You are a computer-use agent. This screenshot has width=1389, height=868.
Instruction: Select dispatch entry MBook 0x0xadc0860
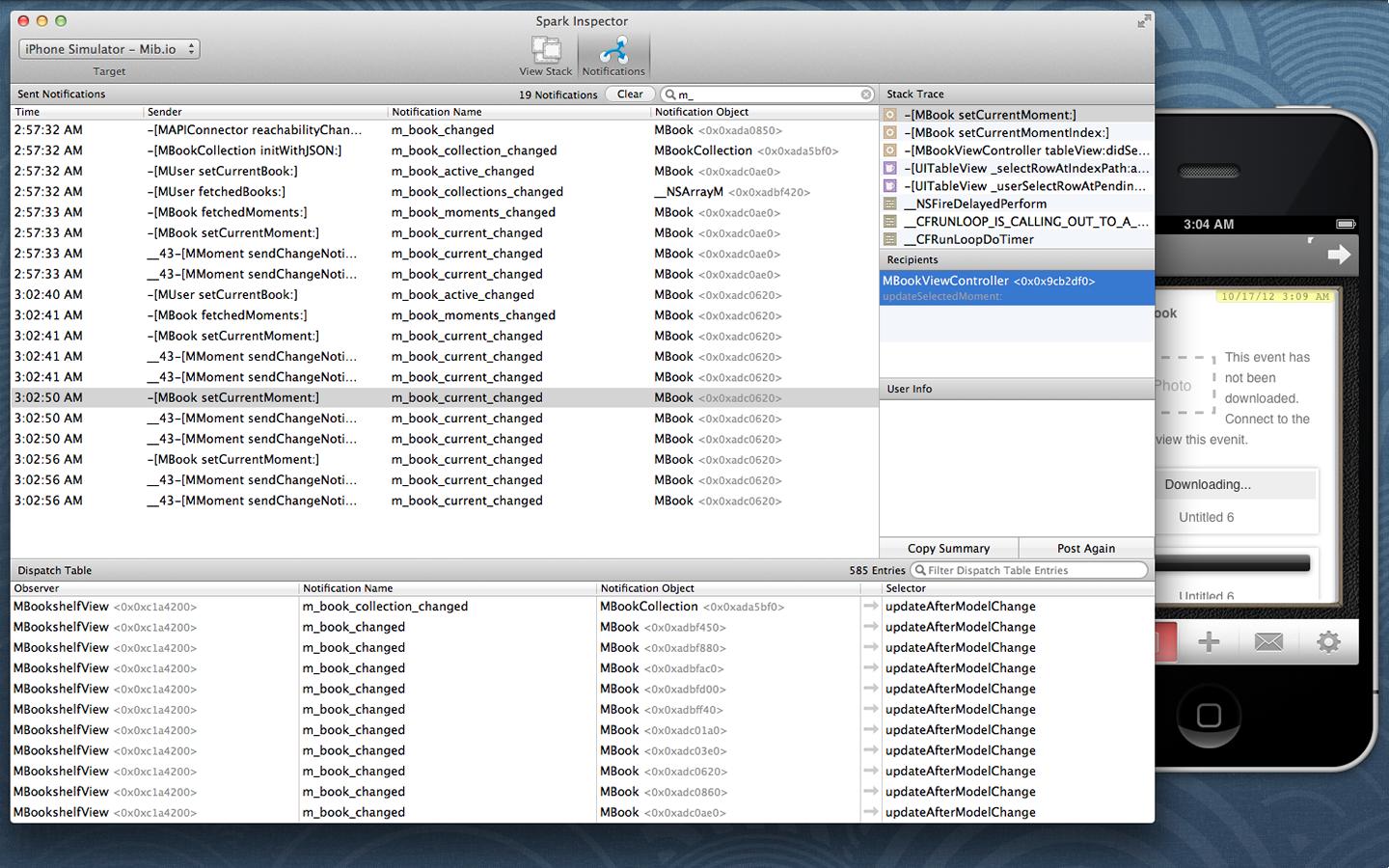click(582, 792)
